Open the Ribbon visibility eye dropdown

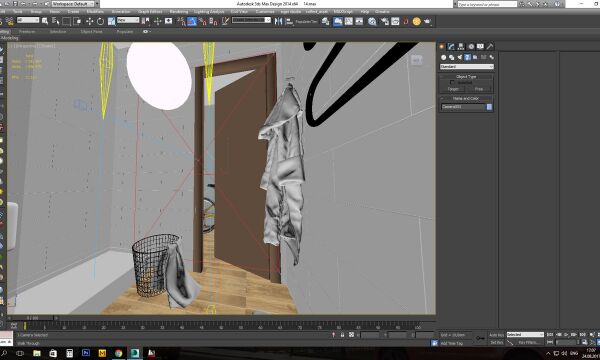(x=146, y=32)
